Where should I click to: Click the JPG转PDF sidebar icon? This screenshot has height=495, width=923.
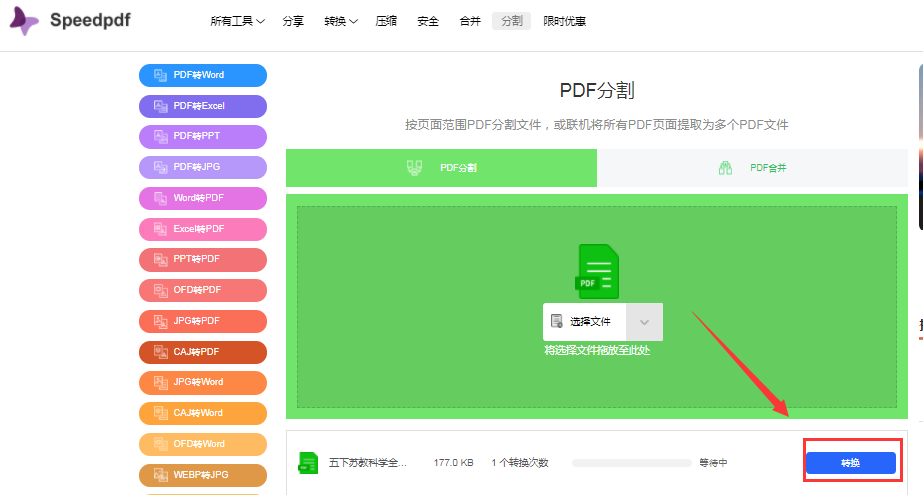160,321
